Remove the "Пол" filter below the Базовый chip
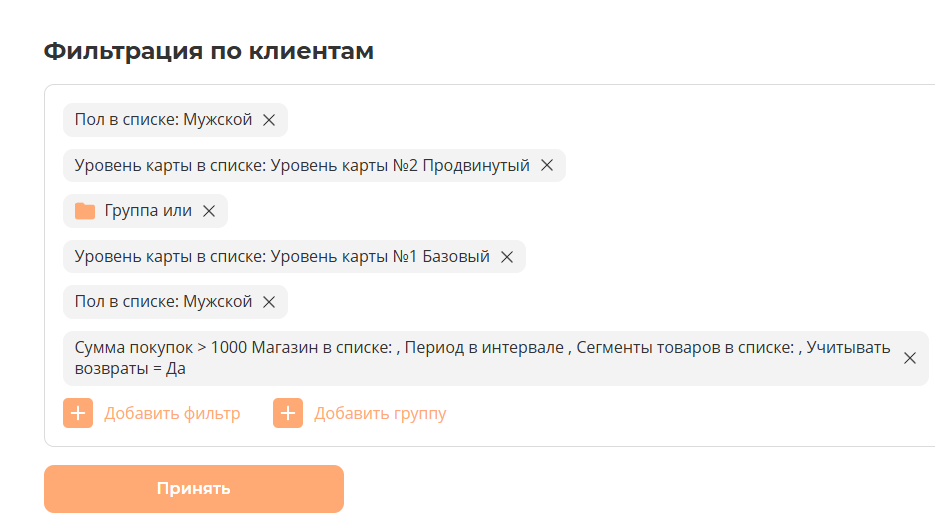935x521 pixels. [268, 302]
